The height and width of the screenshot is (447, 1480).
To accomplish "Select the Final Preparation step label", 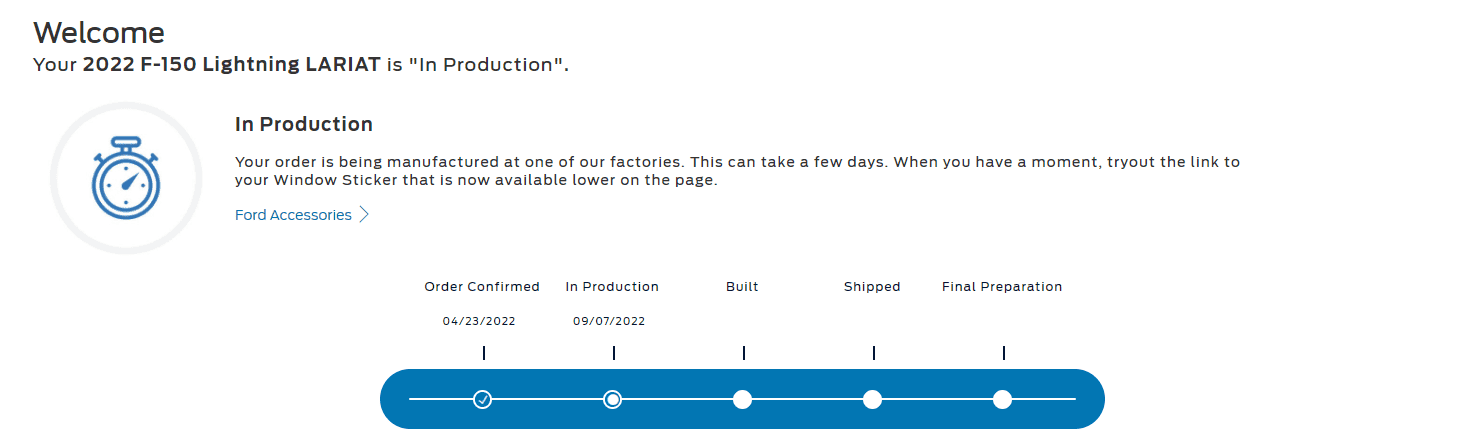I will pos(1002,287).
